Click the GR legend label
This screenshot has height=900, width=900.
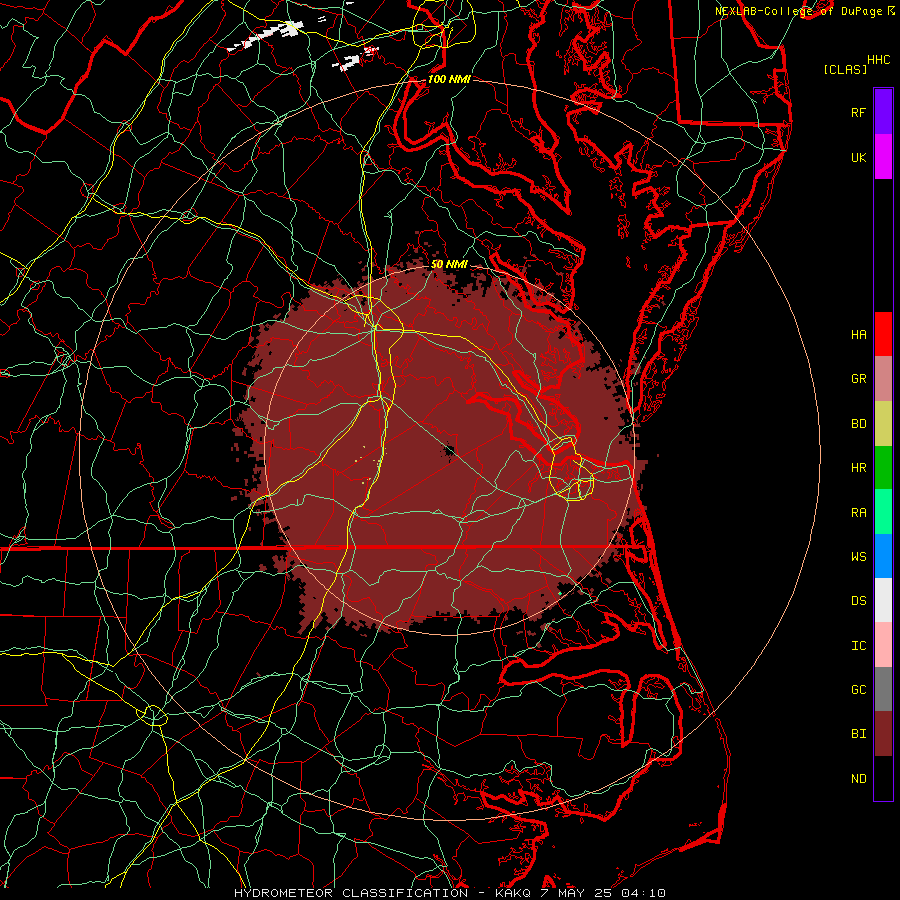click(858, 379)
